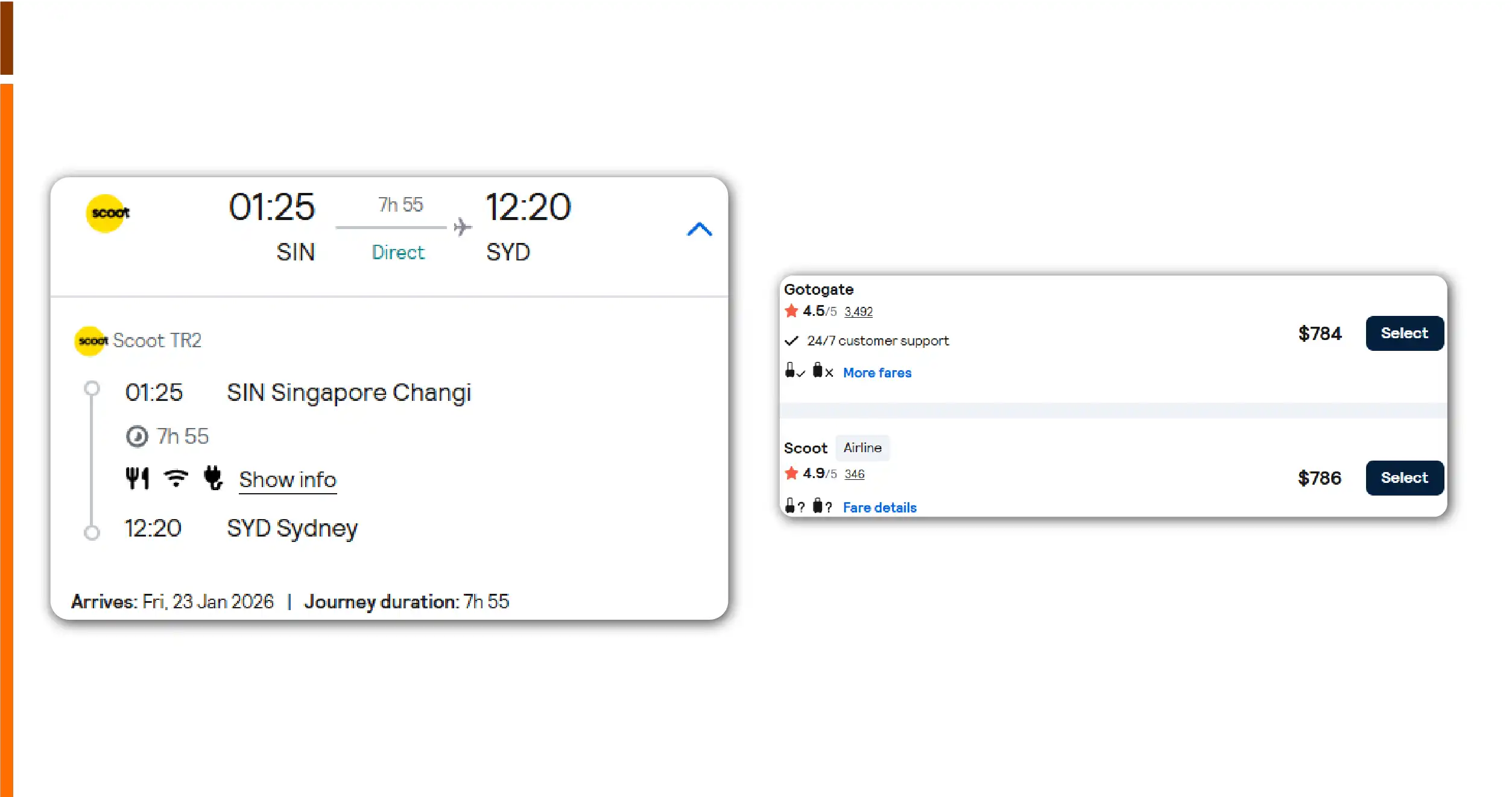Collapse flight details with the chevron

click(x=700, y=229)
